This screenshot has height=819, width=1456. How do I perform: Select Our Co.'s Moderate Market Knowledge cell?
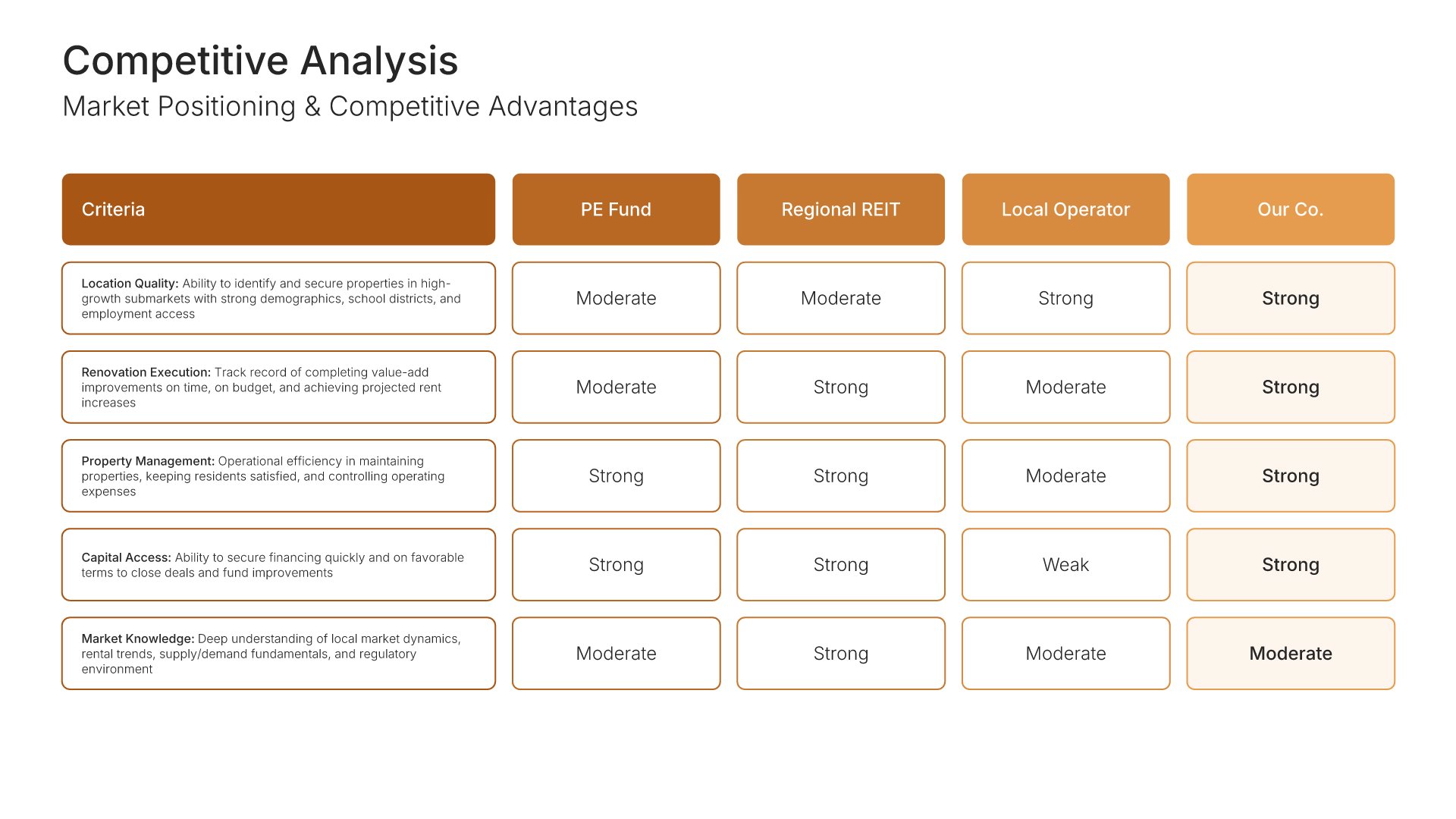point(1290,653)
